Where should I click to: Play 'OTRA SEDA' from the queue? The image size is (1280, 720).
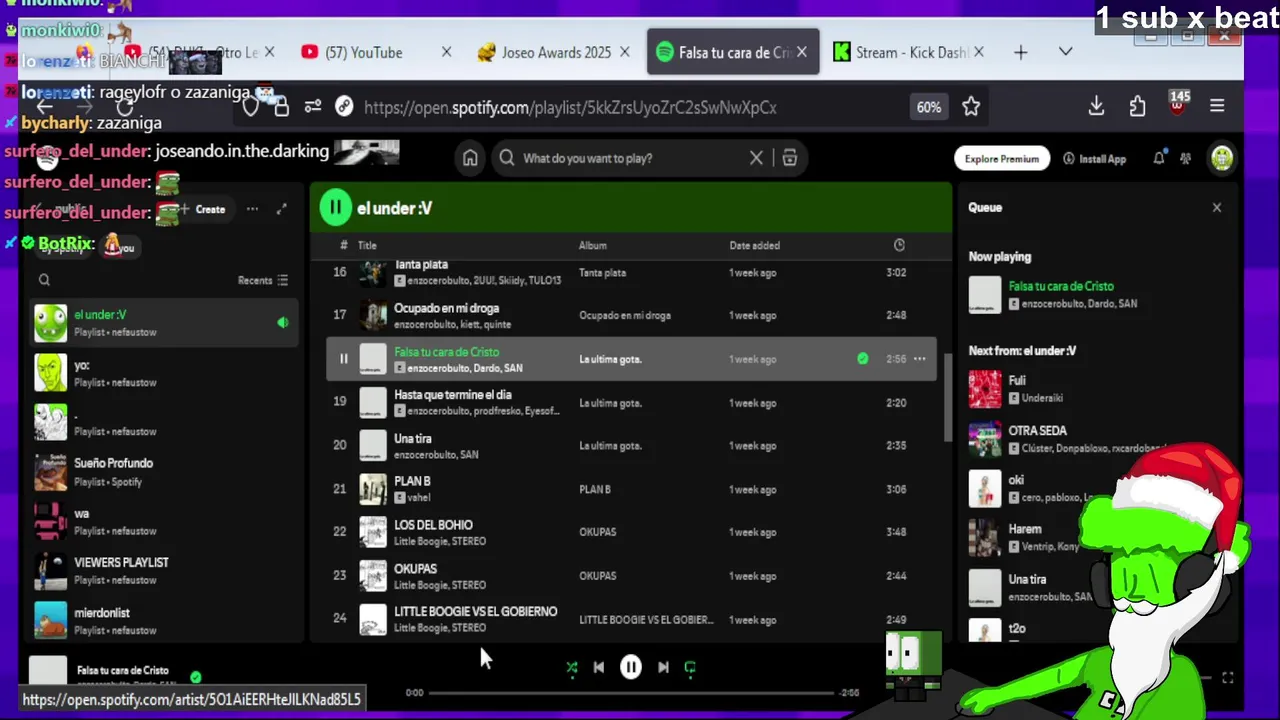tap(1037, 431)
